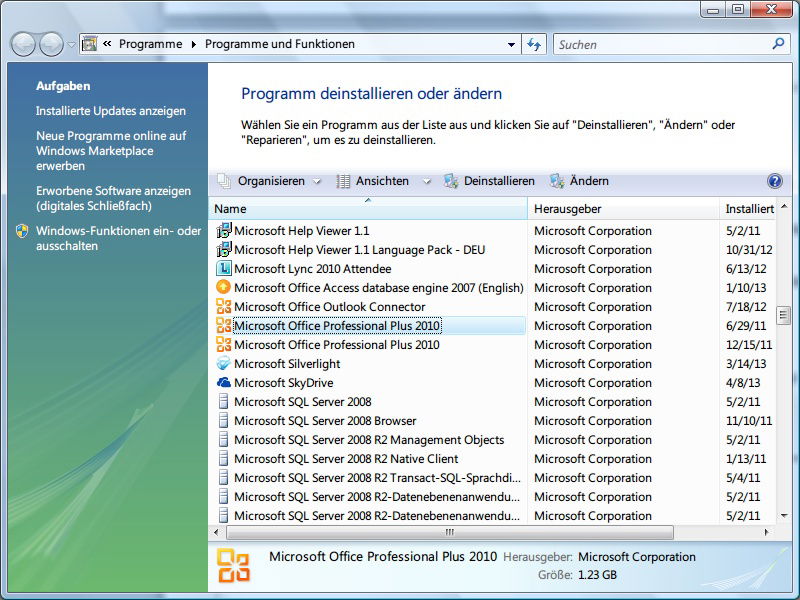Expand the Programme breadcrumb arrow

[193, 44]
